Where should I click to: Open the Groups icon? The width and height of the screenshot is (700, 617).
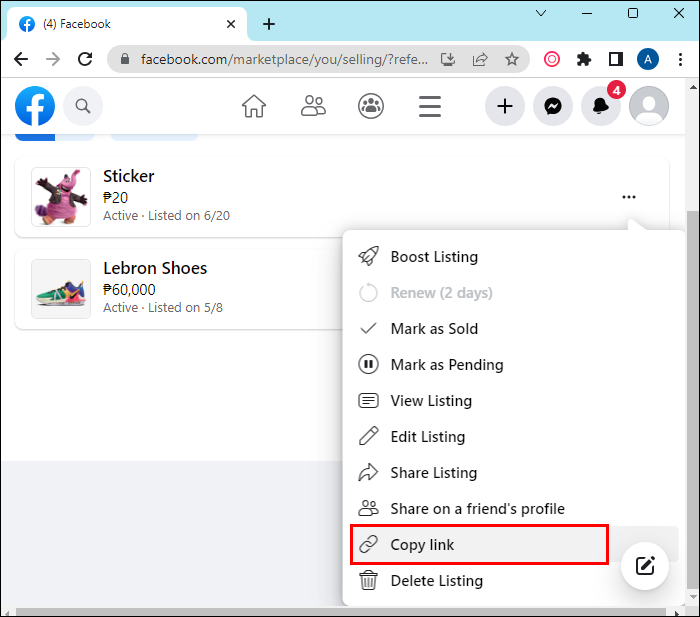[371, 106]
